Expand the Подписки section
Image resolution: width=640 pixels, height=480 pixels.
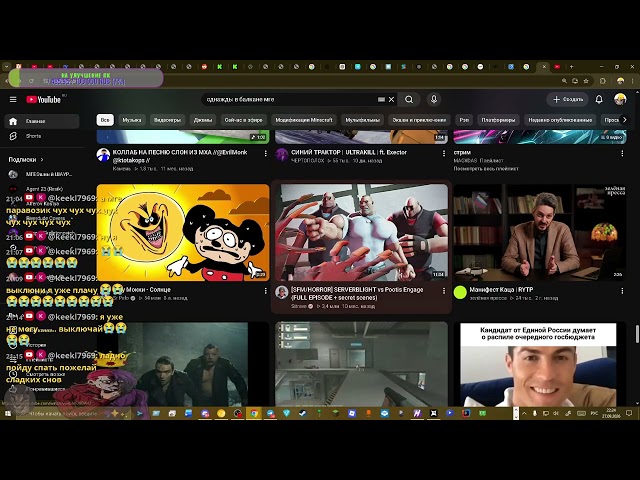26,160
